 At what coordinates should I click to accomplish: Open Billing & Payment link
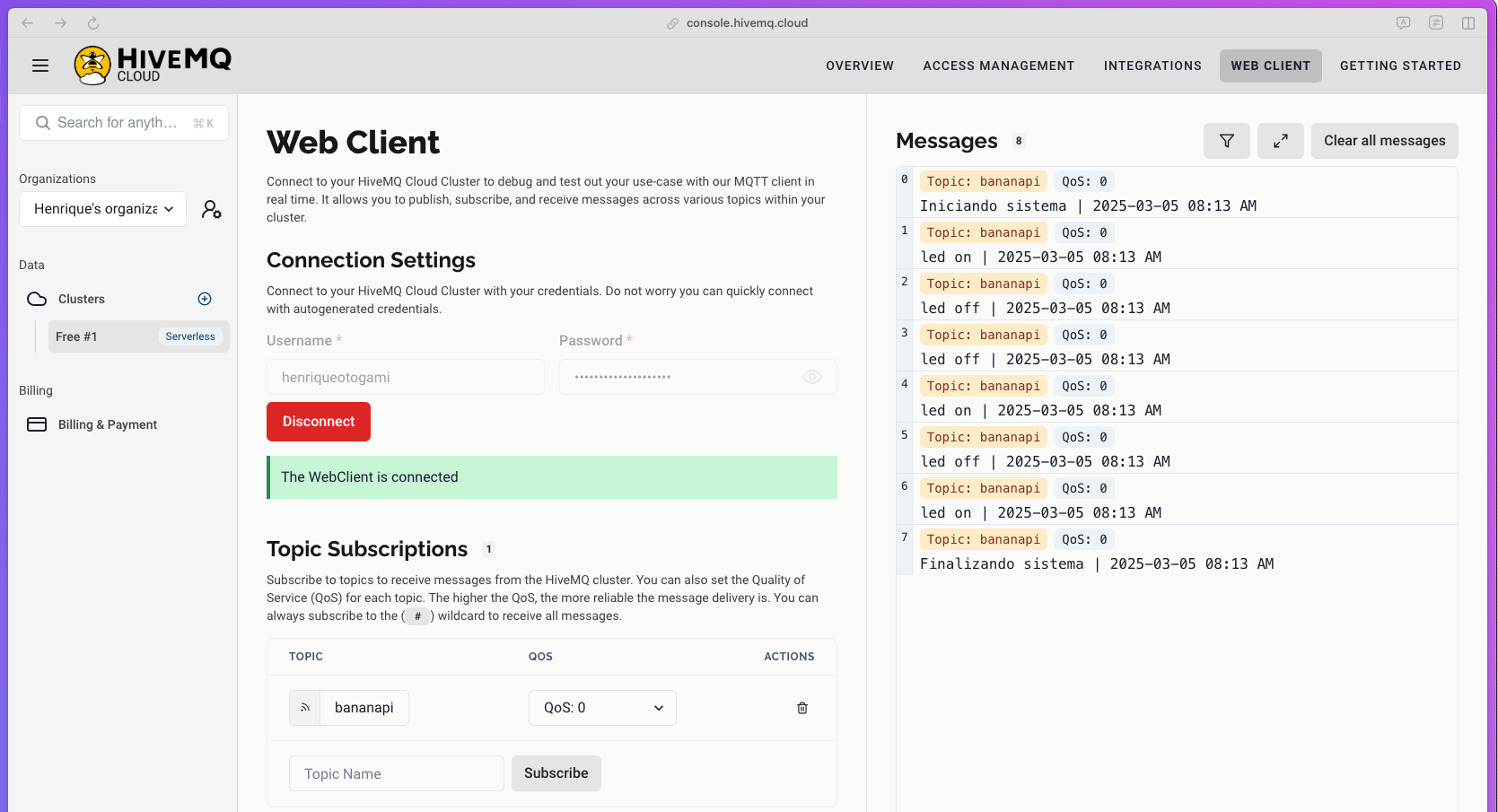[x=108, y=424]
